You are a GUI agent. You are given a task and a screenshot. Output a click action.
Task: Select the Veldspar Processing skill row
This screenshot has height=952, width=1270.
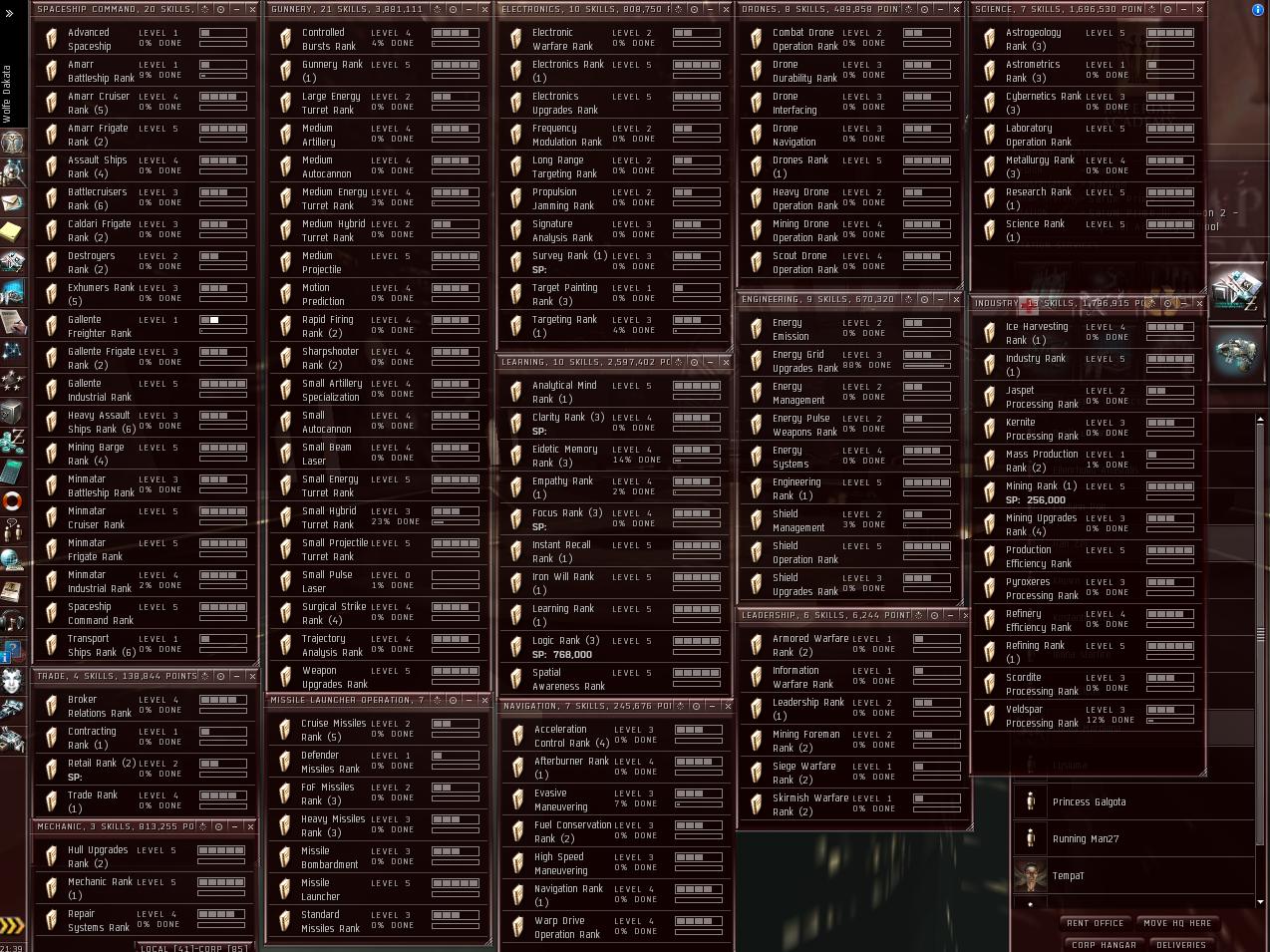point(1087,716)
